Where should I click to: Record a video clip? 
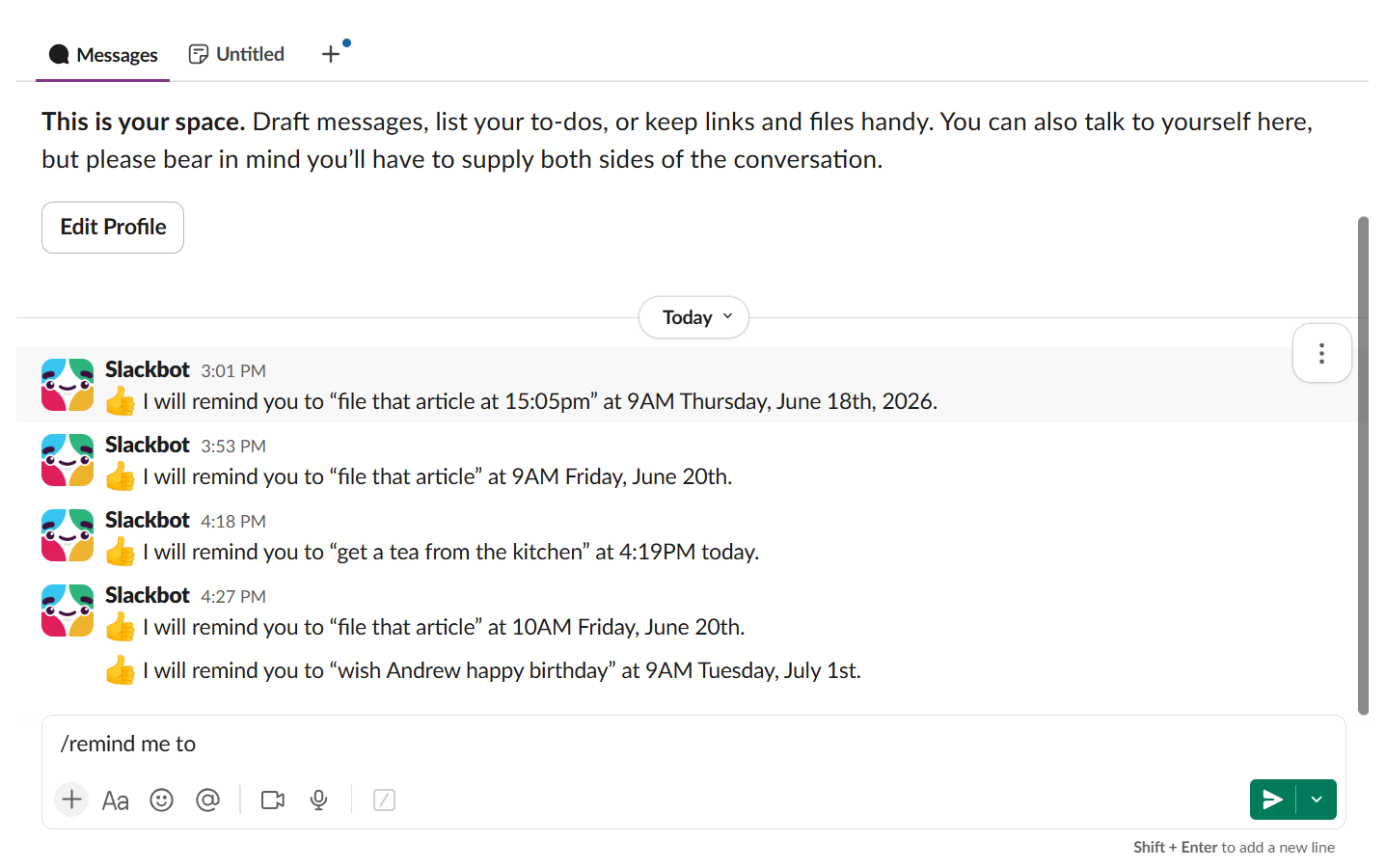coord(273,800)
